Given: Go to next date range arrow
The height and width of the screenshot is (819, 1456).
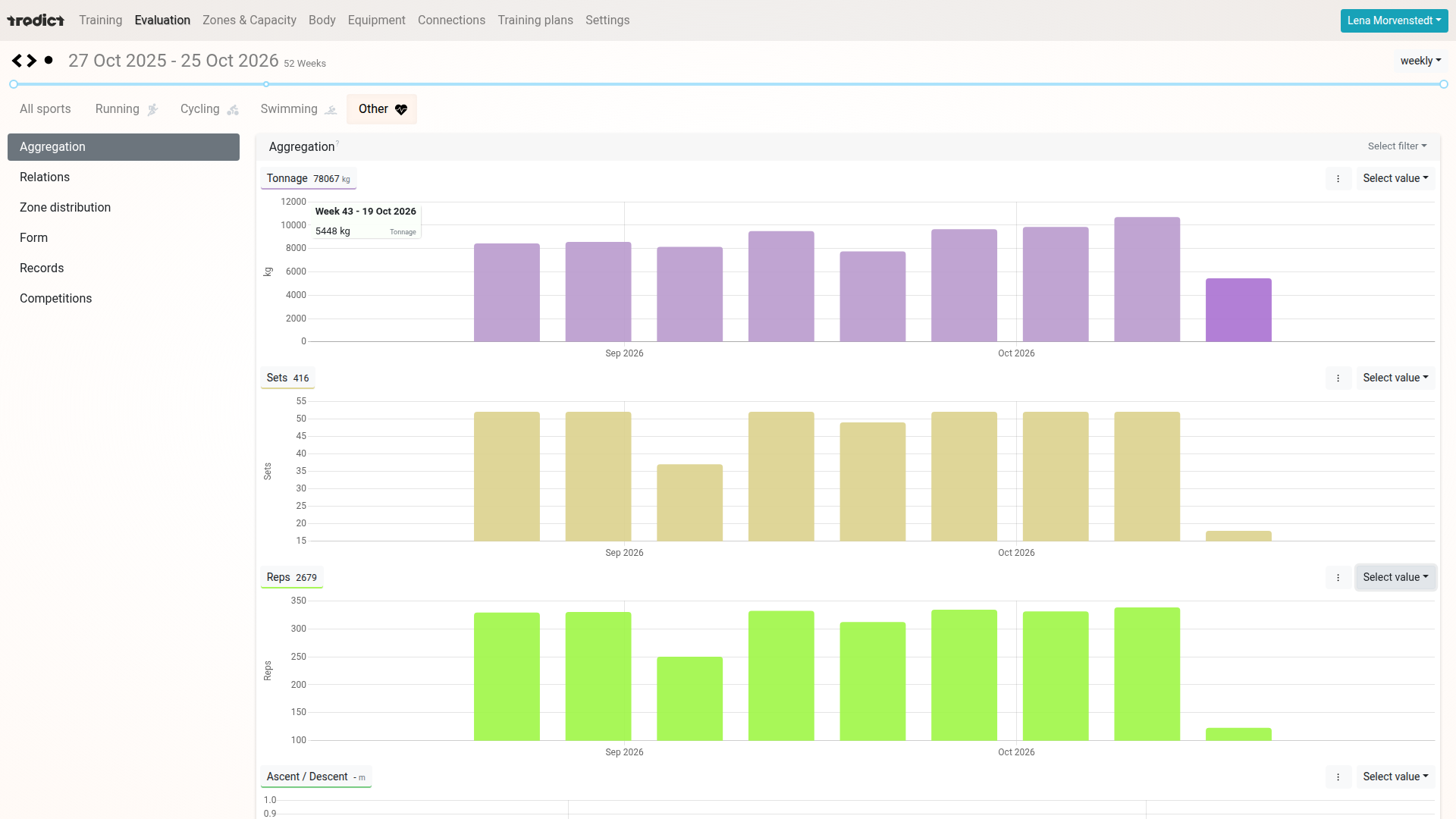Looking at the screenshot, I should [x=32, y=61].
